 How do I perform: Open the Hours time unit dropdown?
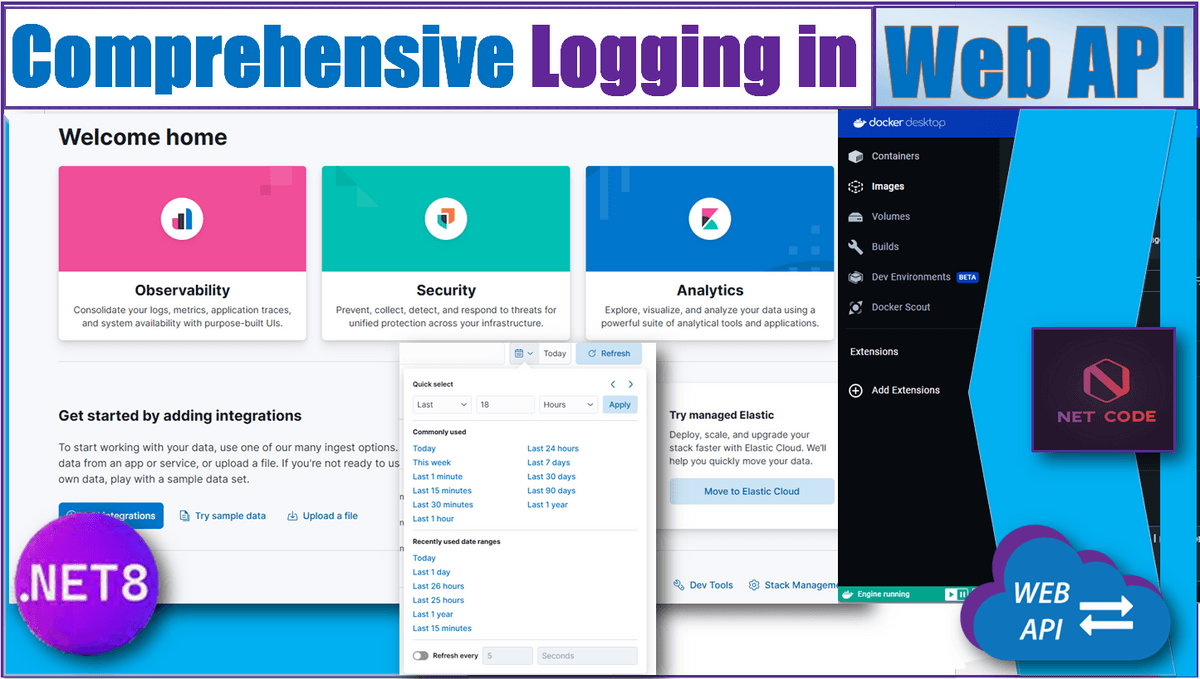[x=568, y=405]
